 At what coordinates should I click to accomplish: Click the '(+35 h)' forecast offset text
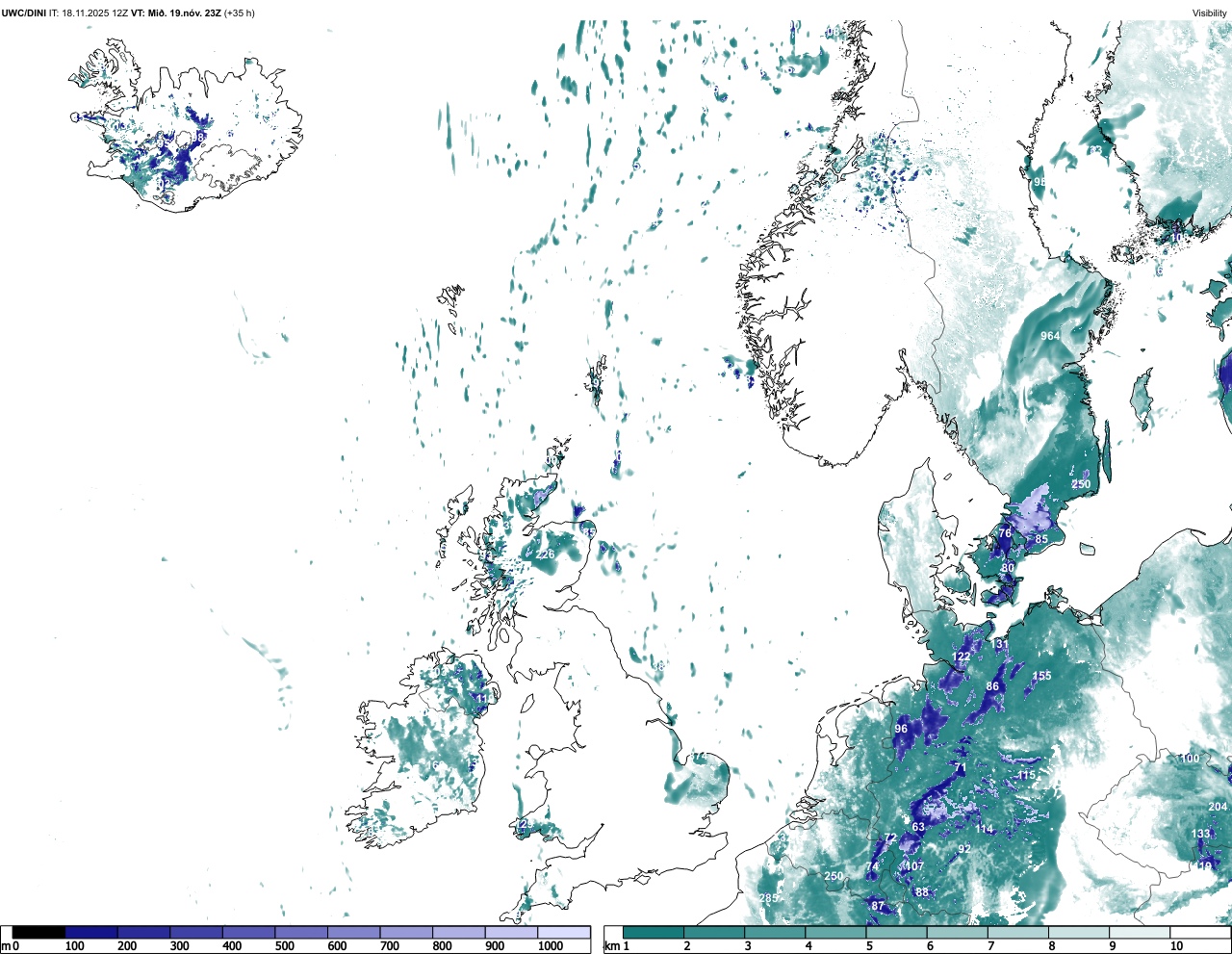tap(240, 13)
